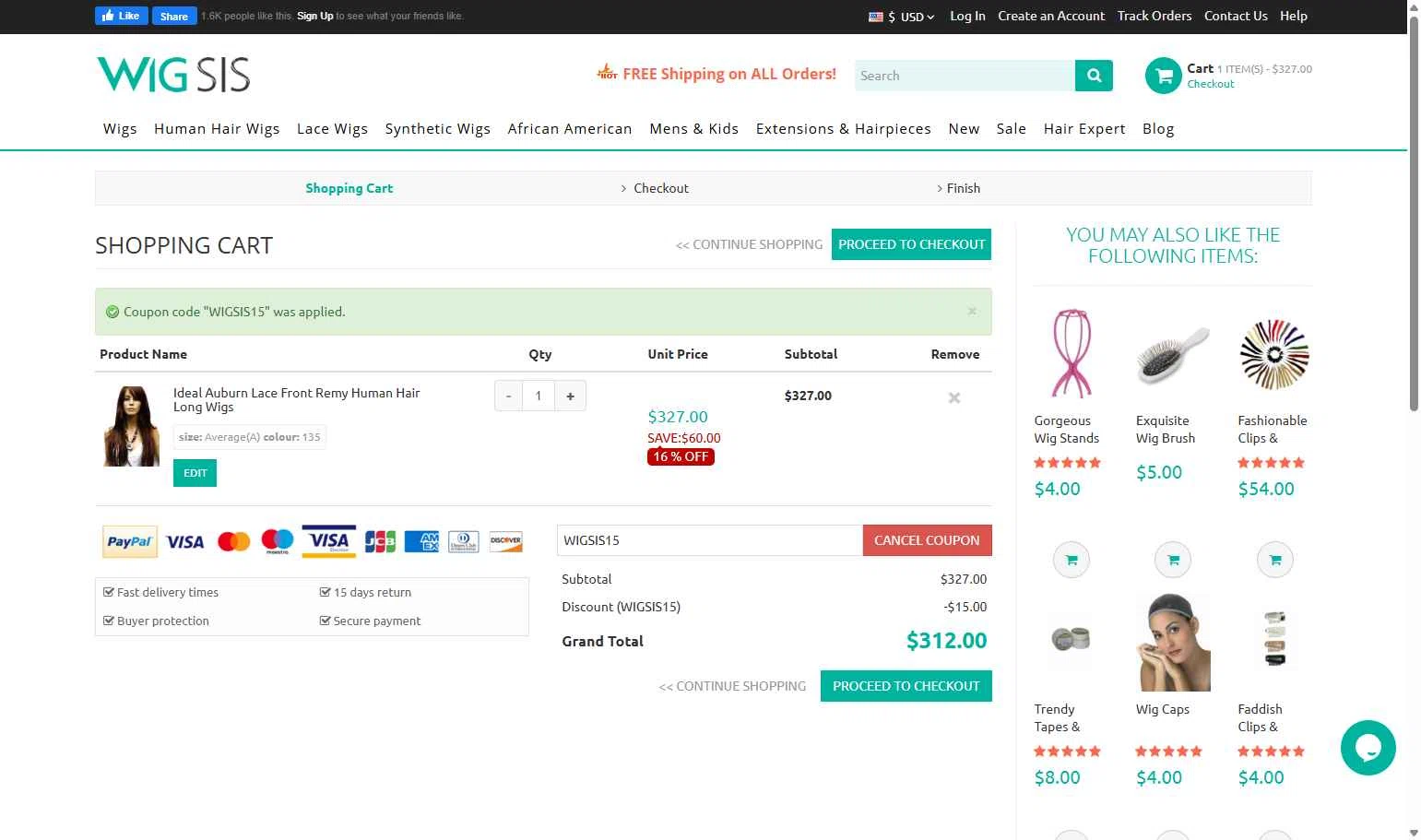Remove the item with X icon
This screenshot has height=840, width=1421.
pyautogui.click(x=954, y=397)
